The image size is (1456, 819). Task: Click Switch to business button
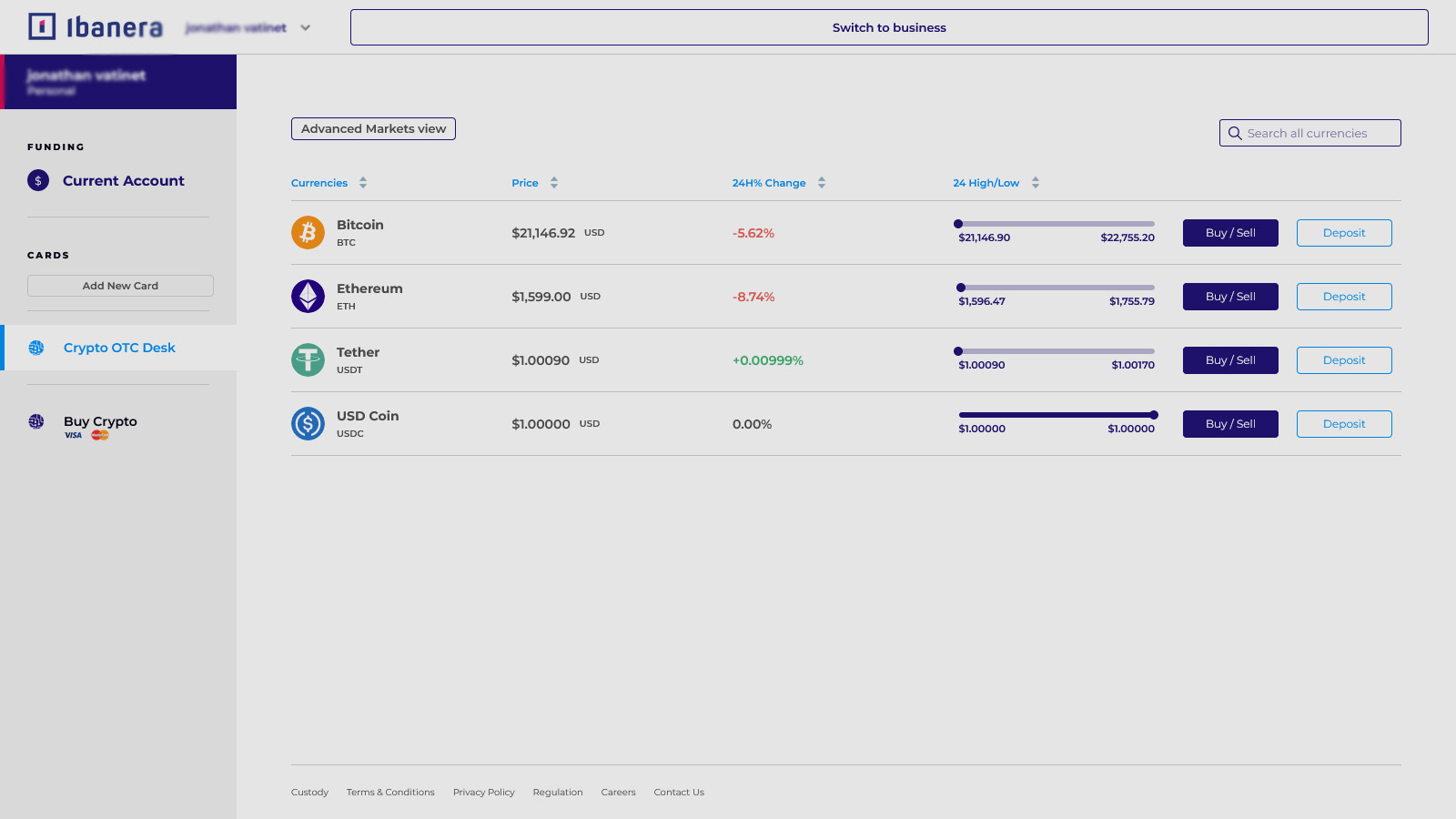tap(889, 27)
